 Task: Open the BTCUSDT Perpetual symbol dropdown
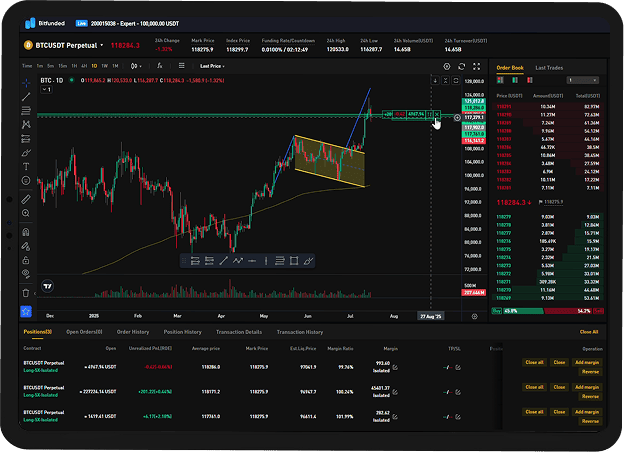pos(71,45)
